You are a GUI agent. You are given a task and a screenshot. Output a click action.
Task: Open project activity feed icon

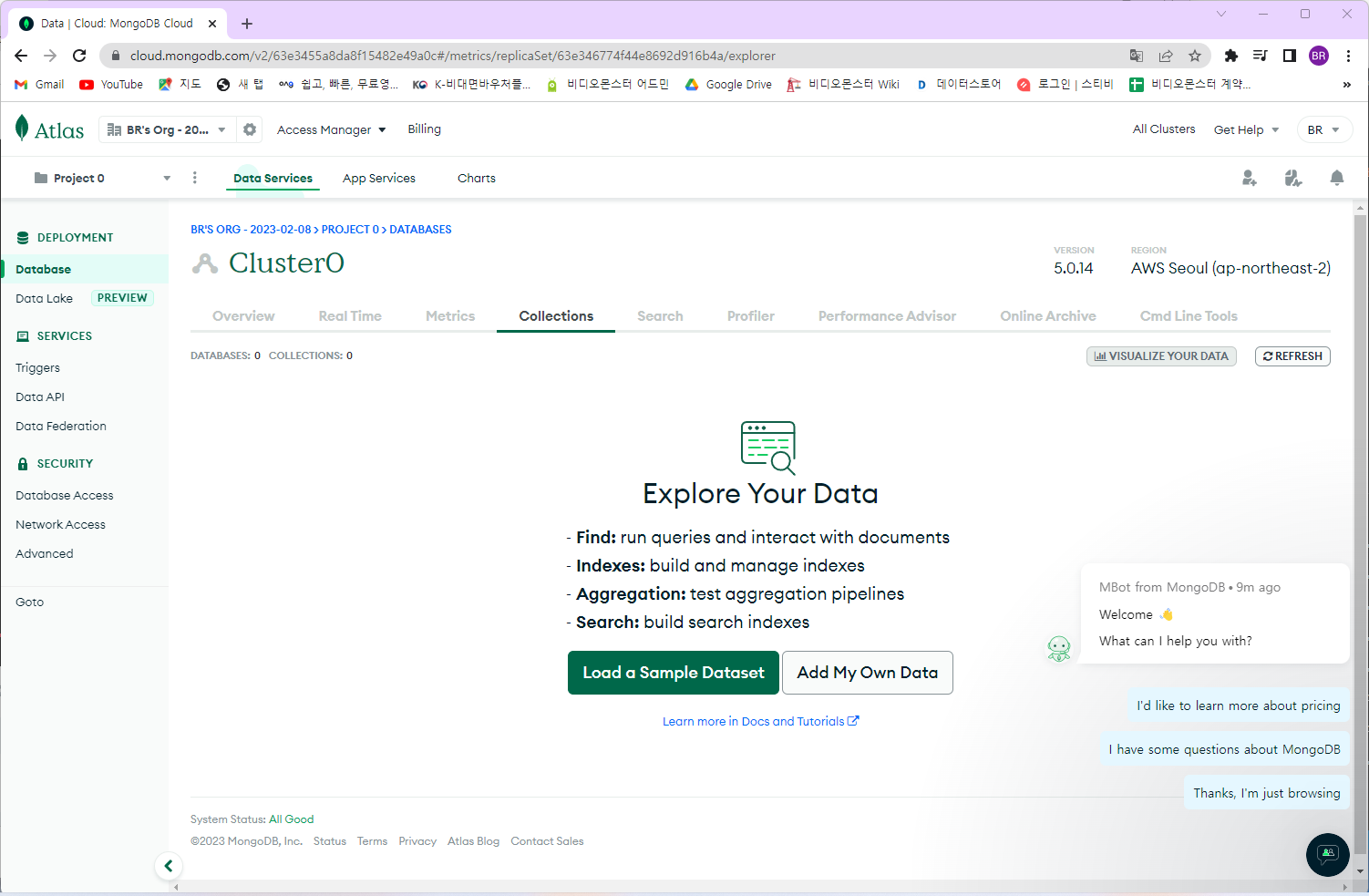(1293, 178)
